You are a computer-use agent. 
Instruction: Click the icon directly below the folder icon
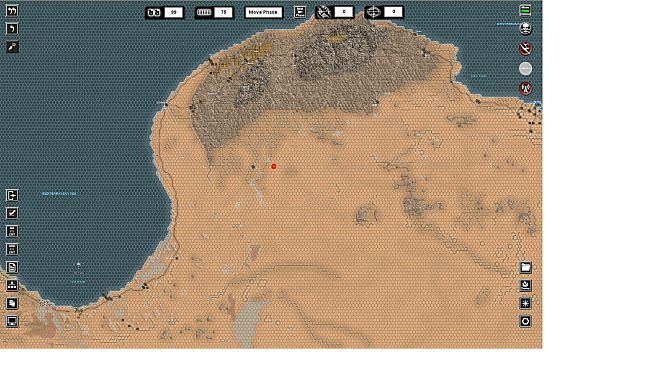tap(526, 285)
